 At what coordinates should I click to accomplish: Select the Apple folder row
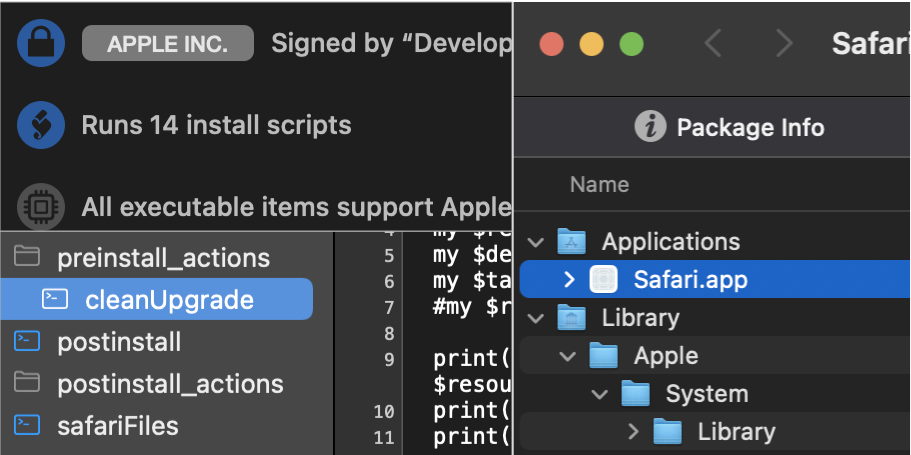click(715, 356)
